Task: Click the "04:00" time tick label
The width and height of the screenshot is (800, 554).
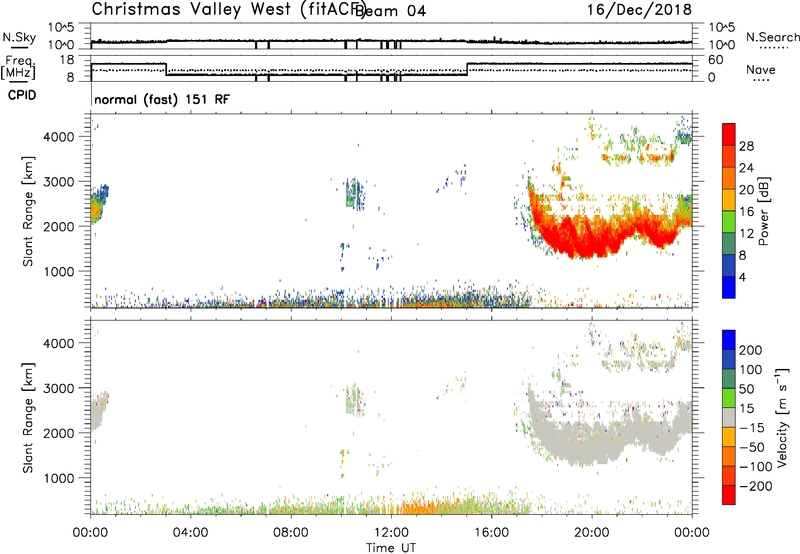Action: point(190,533)
